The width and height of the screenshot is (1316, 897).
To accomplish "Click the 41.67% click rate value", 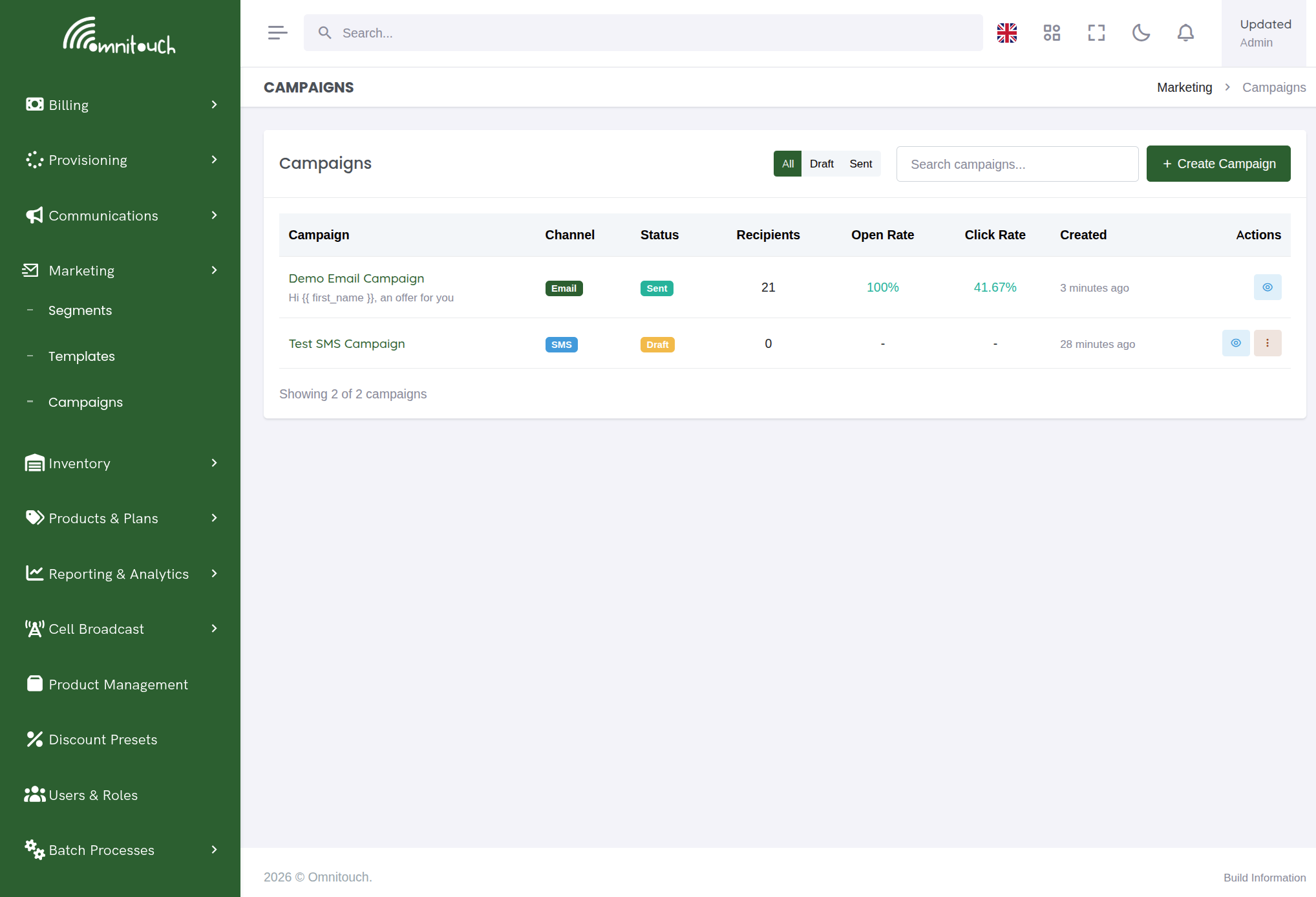I will pyautogui.click(x=995, y=287).
